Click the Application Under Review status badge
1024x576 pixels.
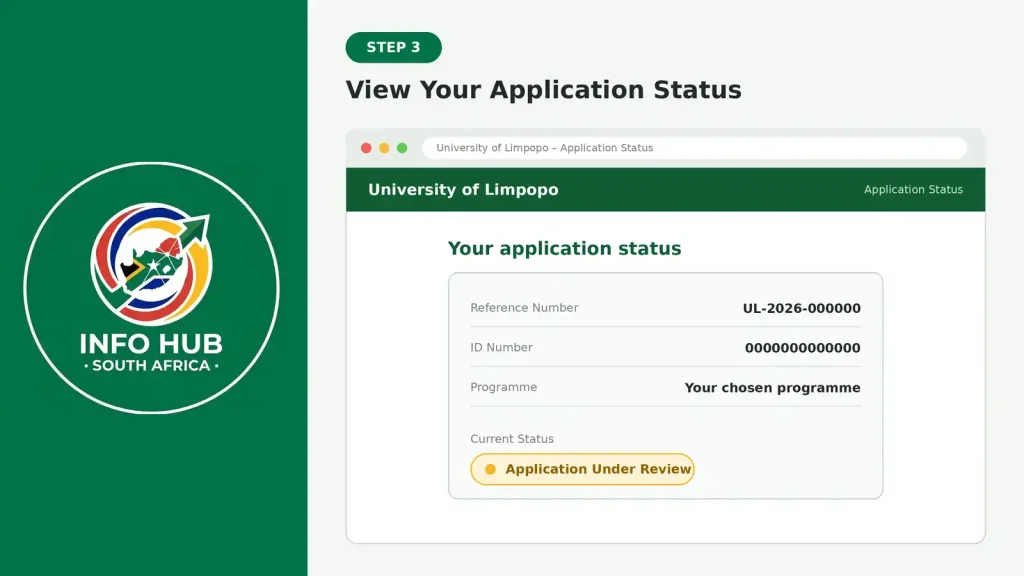coord(582,469)
